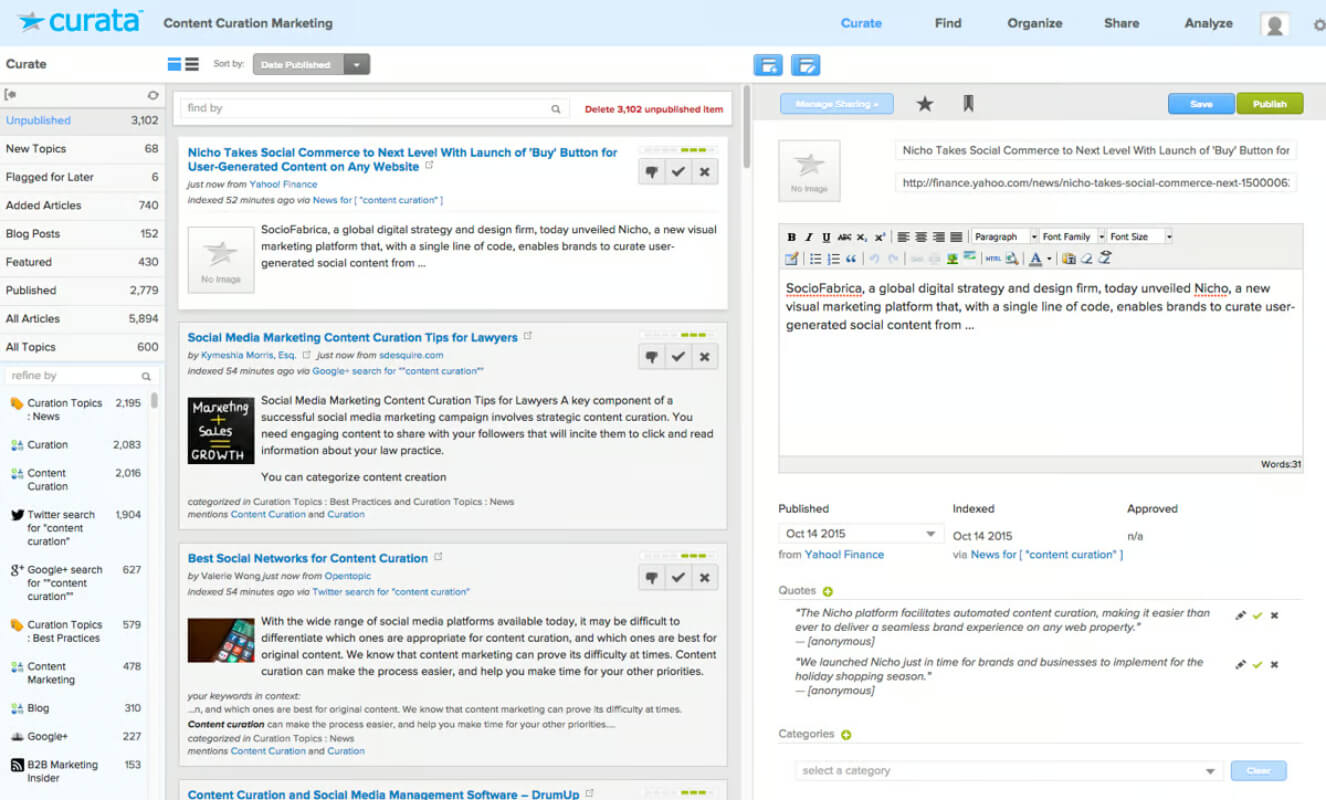Viewport: 1326px width, 800px height.
Task: Publish the article with the green button
Action: tap(1270, 104)
